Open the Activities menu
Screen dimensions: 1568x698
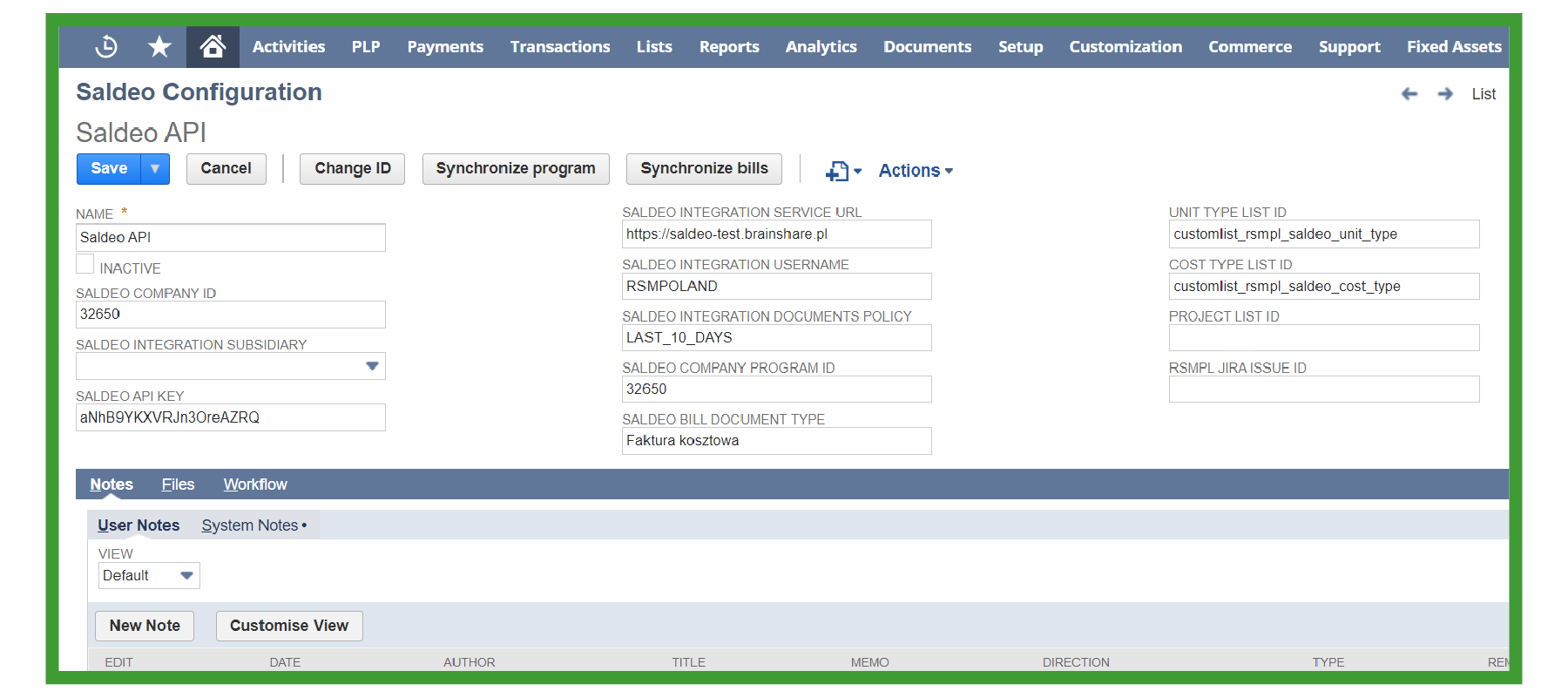(x=288, y=47)
